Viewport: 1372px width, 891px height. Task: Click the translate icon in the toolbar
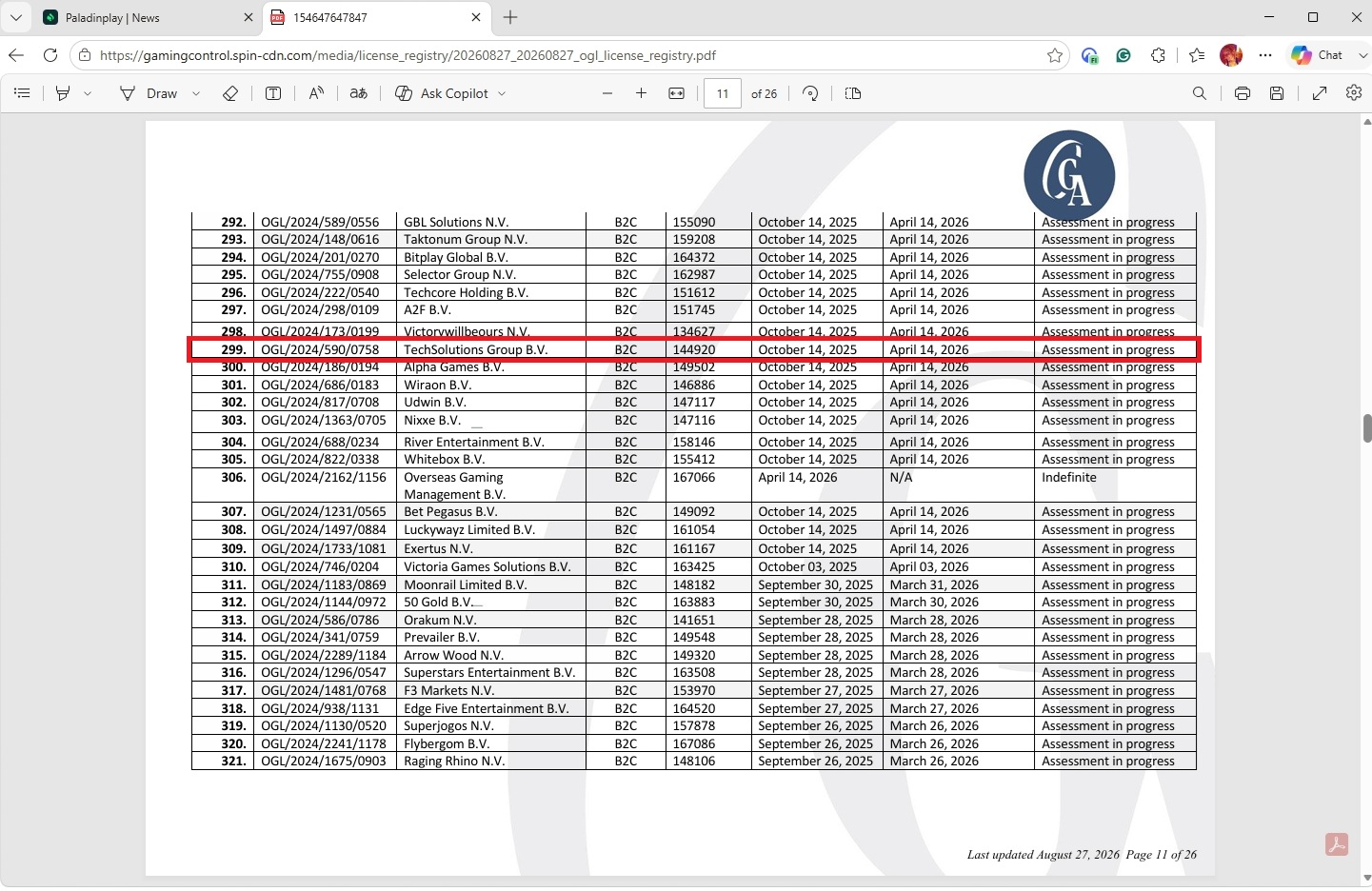pos(359,93)
